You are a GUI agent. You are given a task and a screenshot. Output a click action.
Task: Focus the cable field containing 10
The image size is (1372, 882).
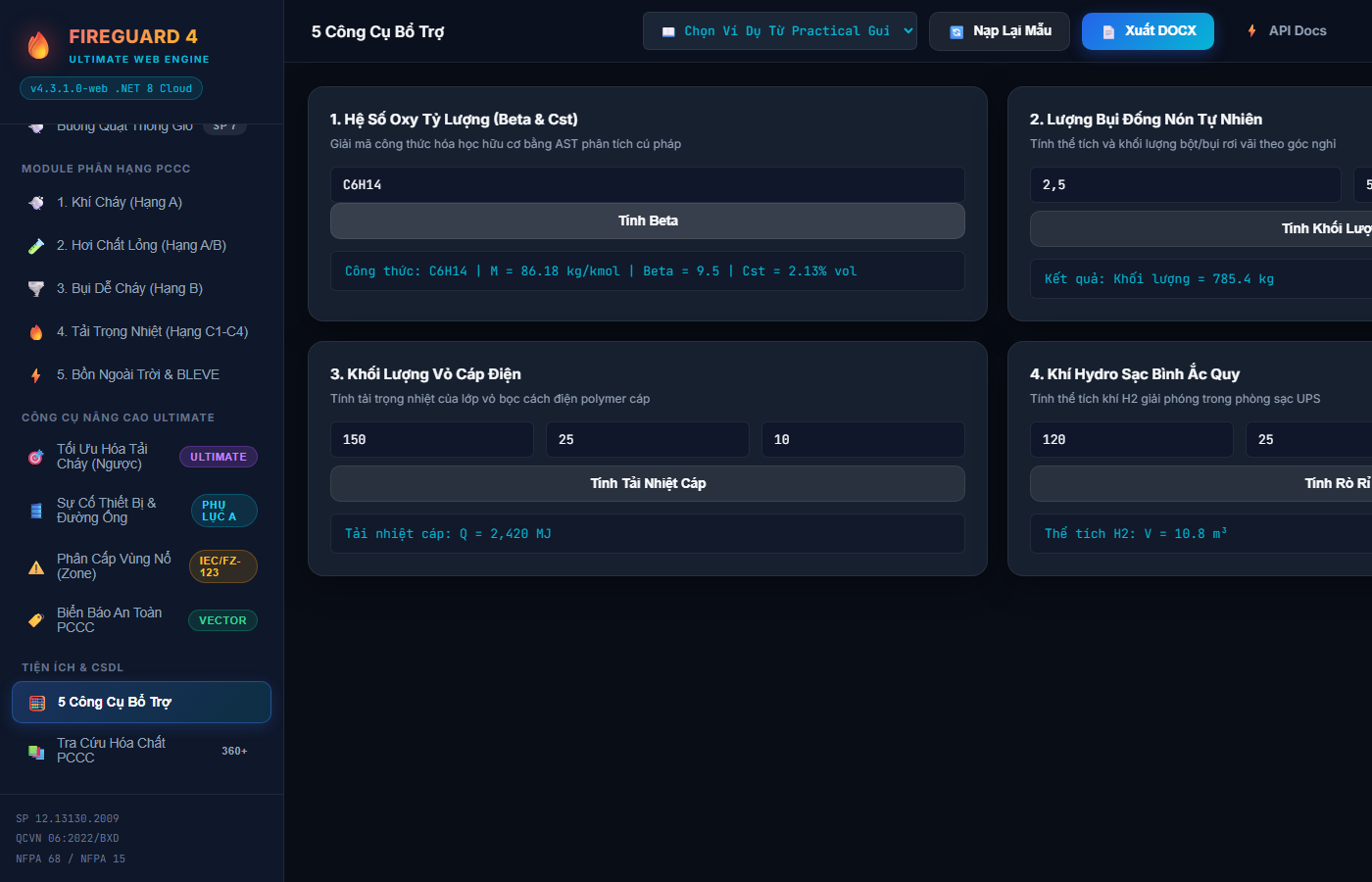tap(863, 440)
